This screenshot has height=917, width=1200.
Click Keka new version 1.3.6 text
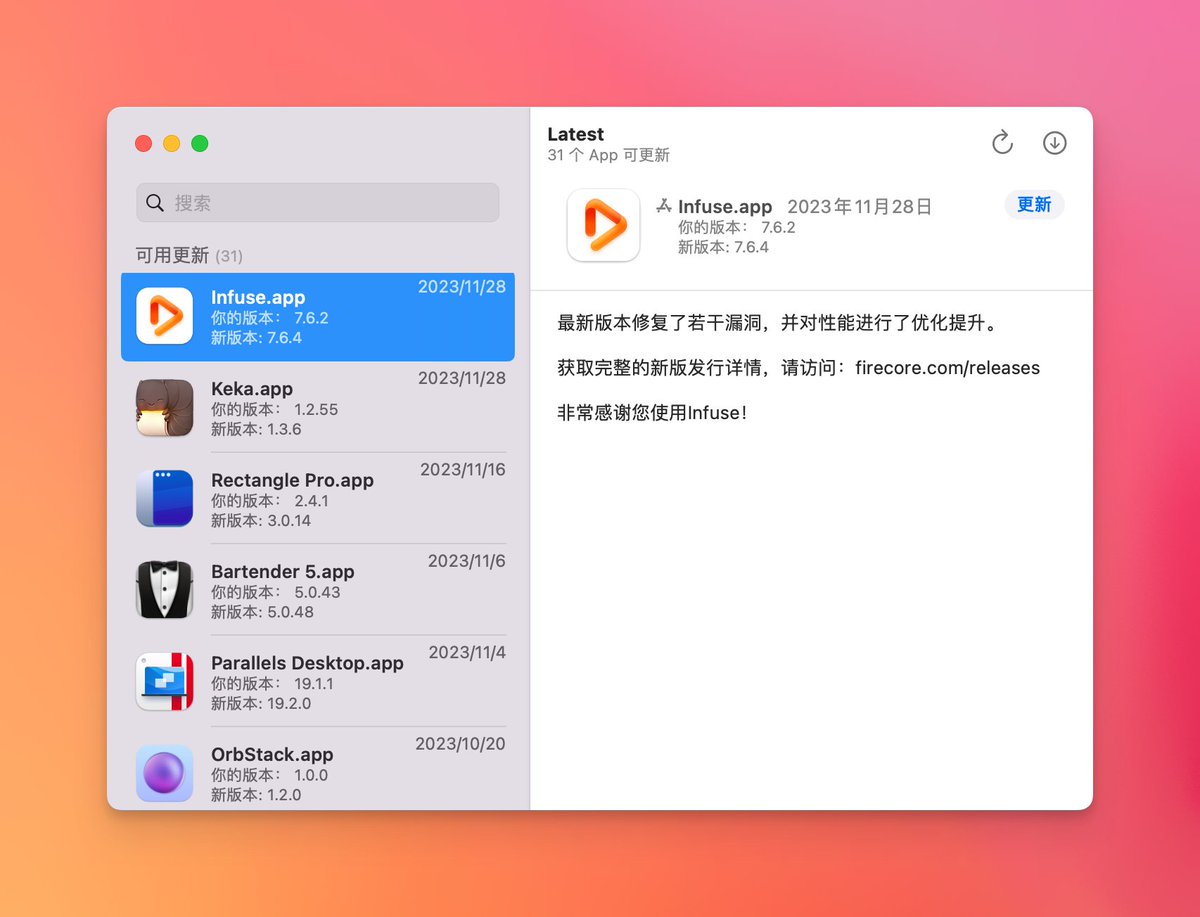pyautogui.click(x=256, y=429)
